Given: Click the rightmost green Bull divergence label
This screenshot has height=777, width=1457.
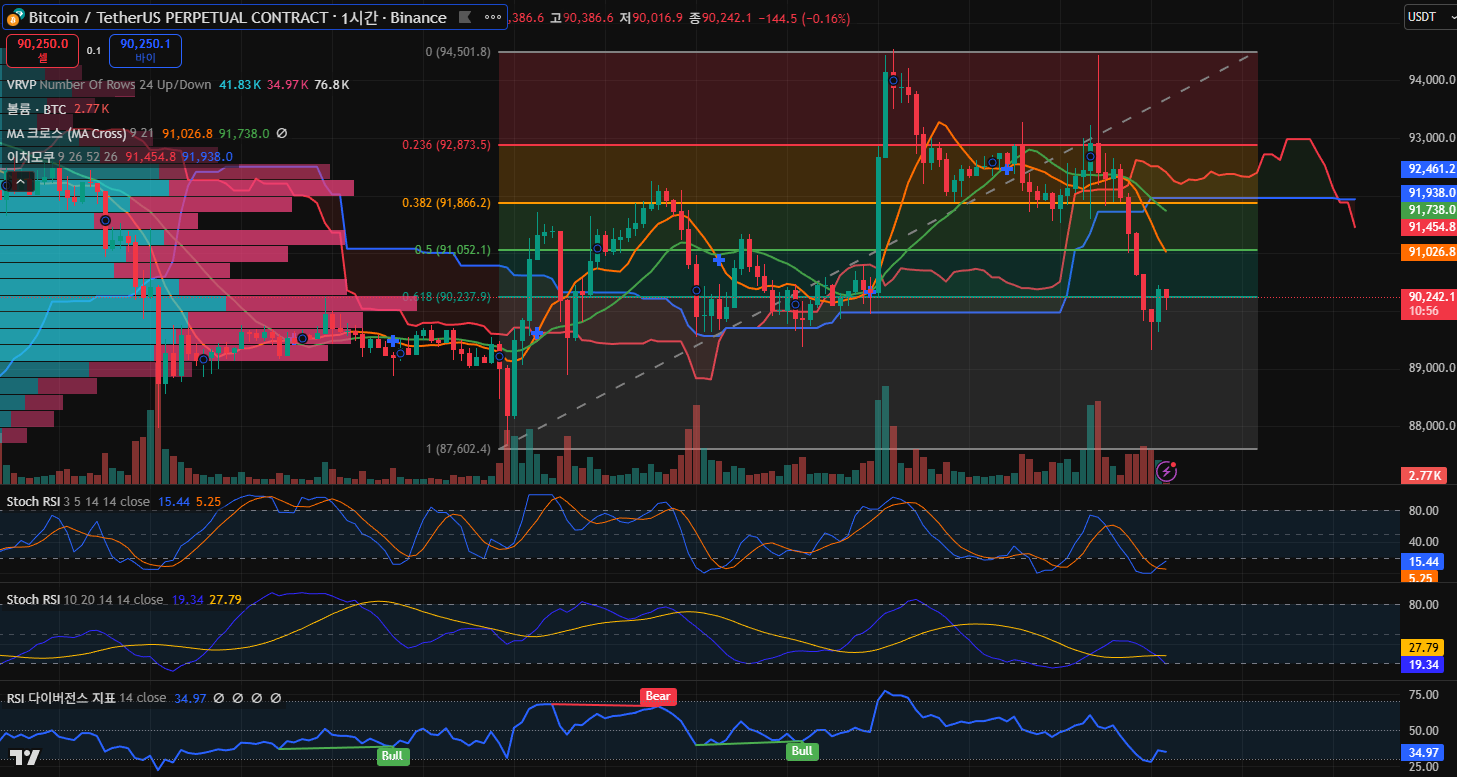Looking at the screenshot, I should click(801, 751).
